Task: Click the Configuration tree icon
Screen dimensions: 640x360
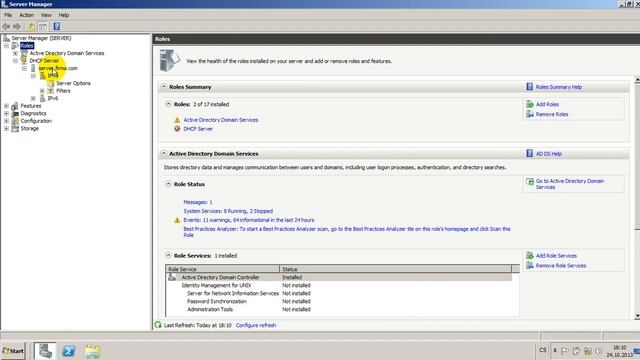Action: pyautogui.click(x=15, y=121)
